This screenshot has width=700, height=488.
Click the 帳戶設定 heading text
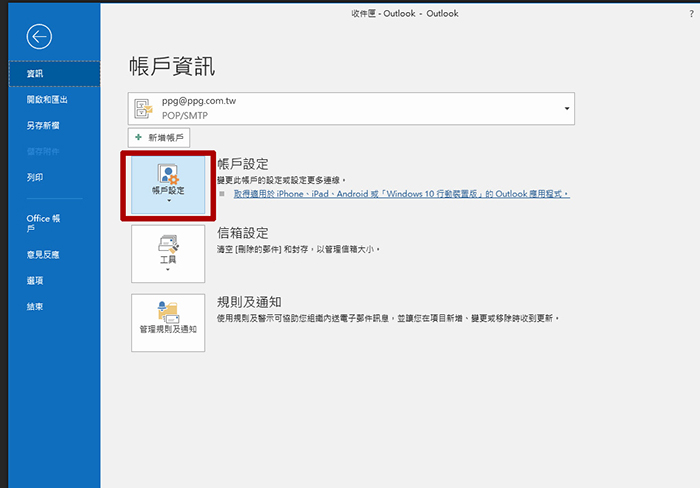243,164
